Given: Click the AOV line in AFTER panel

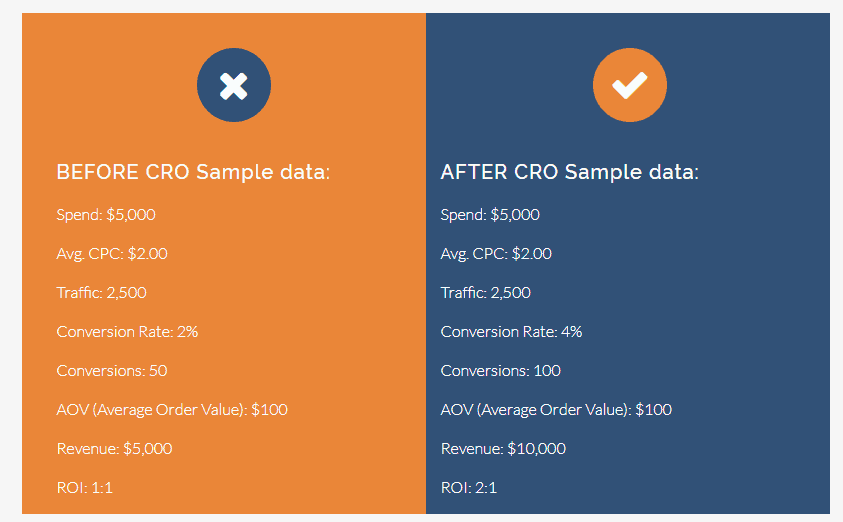Looking at the screenshot, I should 556,410.
